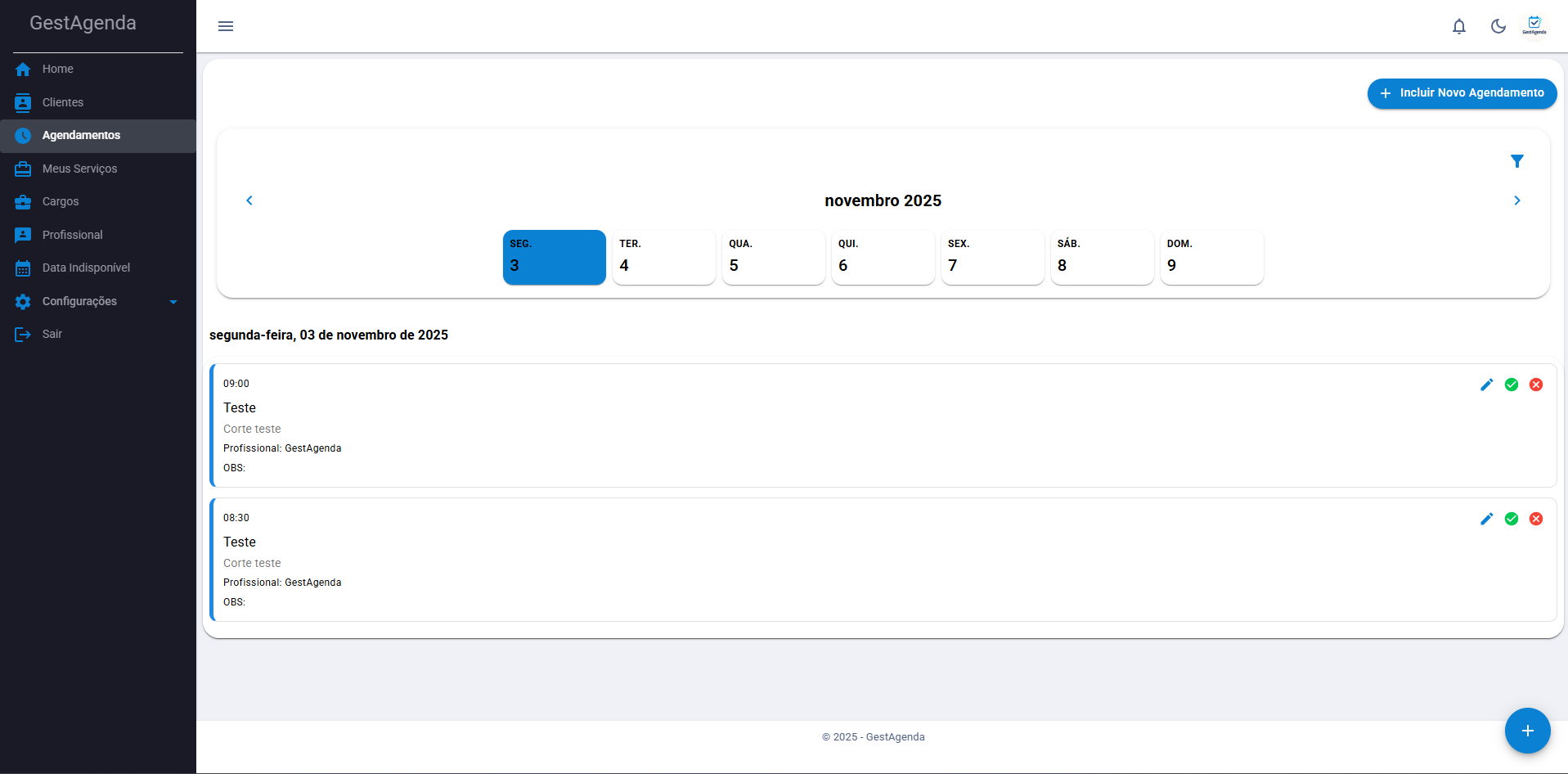Edit the 08:30 appointment with pencil

tap(1486, 519)
